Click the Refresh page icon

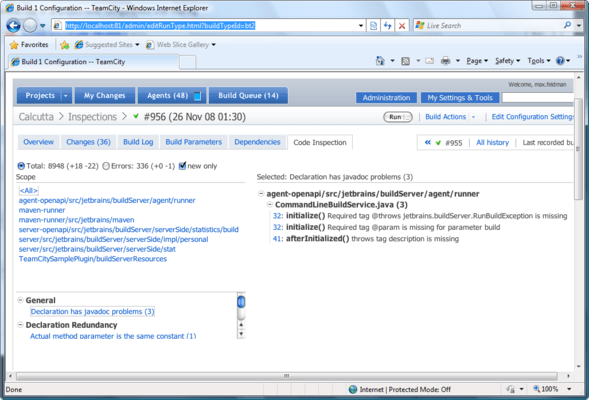click(x=388, y=26)
